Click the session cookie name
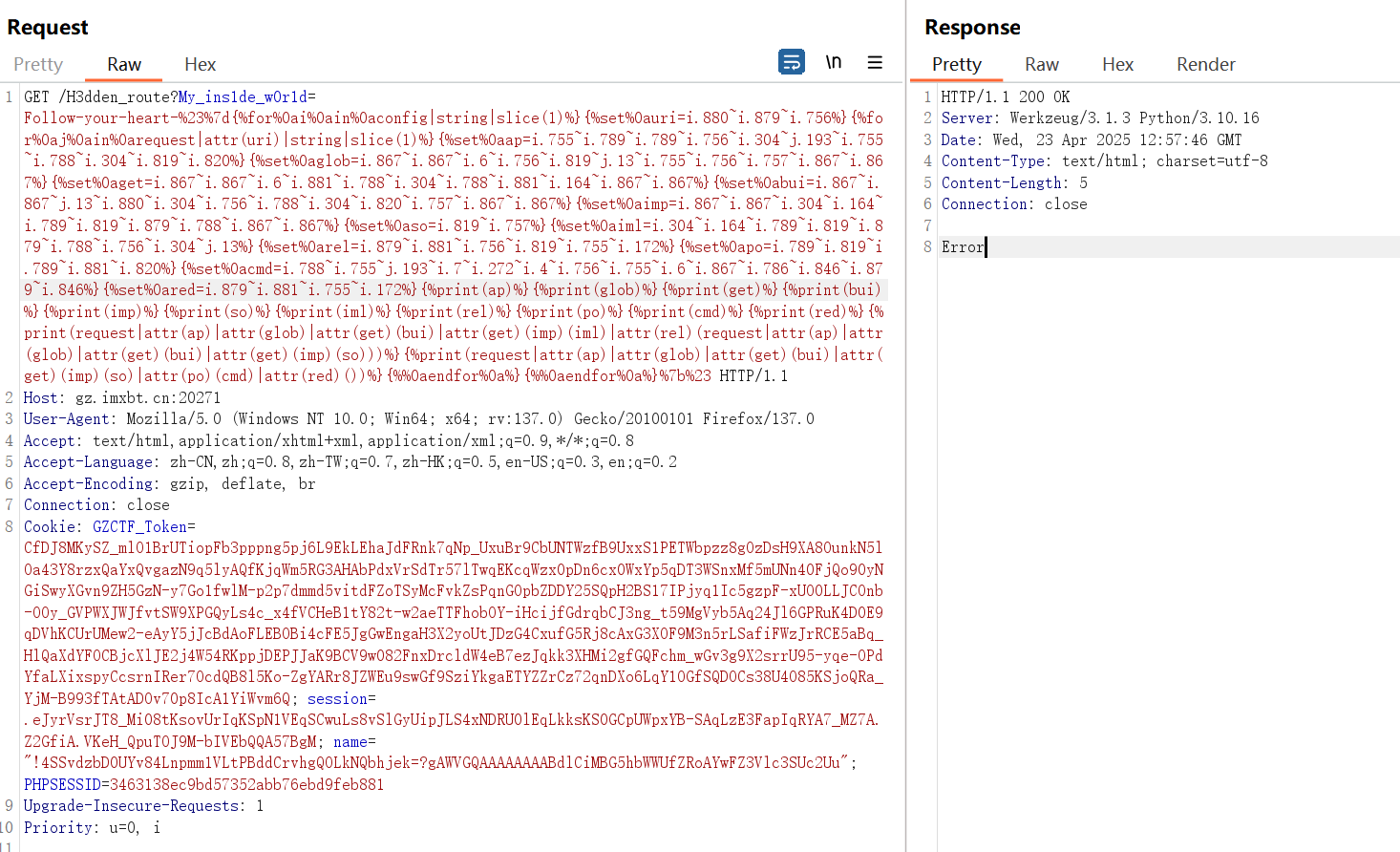The width and height of the screenshot is (1400, 852). click(337, 698)
